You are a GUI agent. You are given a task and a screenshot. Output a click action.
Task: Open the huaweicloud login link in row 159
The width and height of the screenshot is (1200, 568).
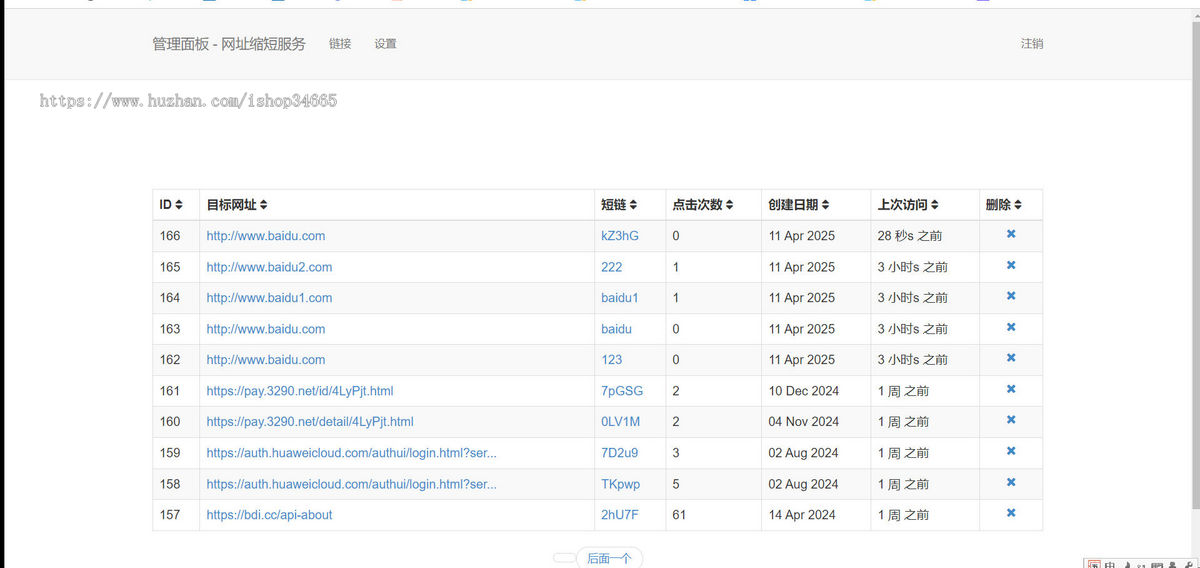pyautogui.click(x=352, y=453)
